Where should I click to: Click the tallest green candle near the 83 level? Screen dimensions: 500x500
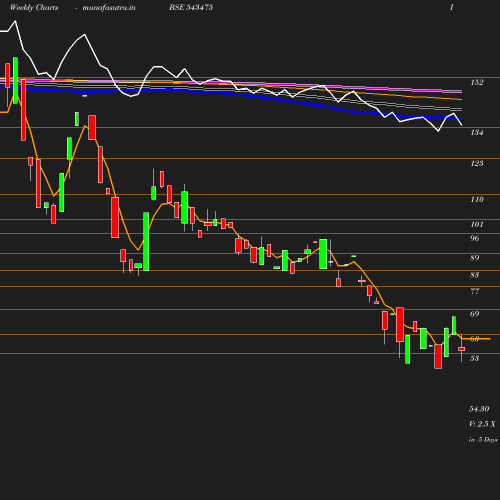(x=146, y=241)
